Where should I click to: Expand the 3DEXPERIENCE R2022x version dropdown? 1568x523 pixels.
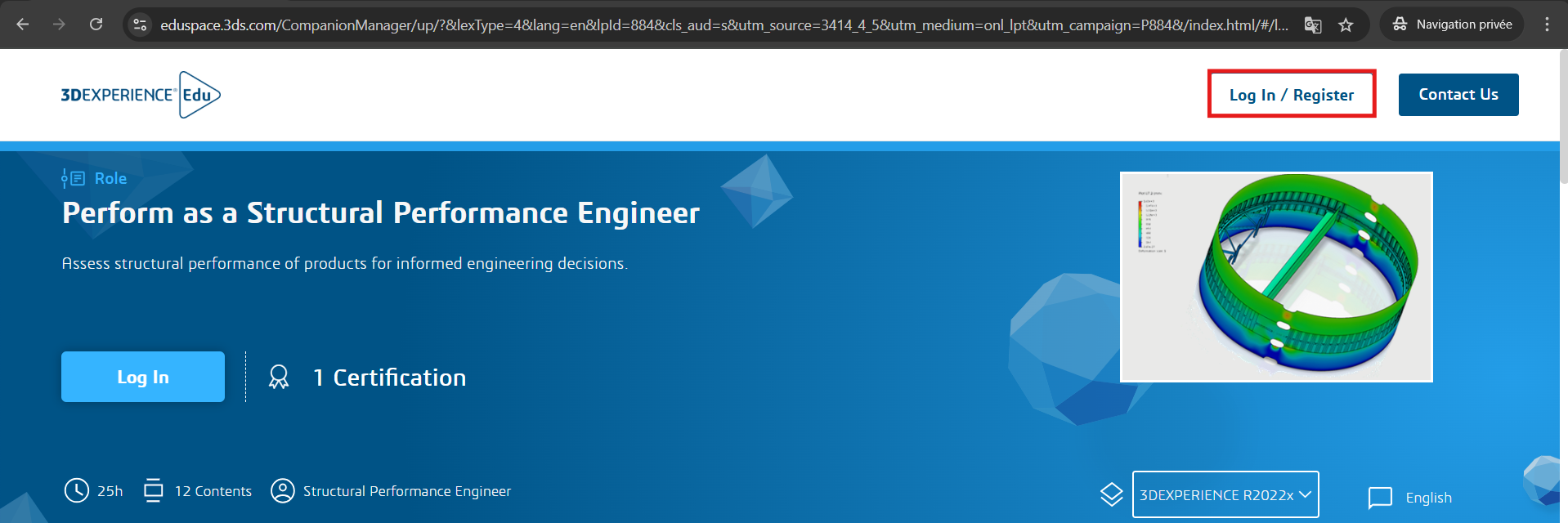[1225, 494]
